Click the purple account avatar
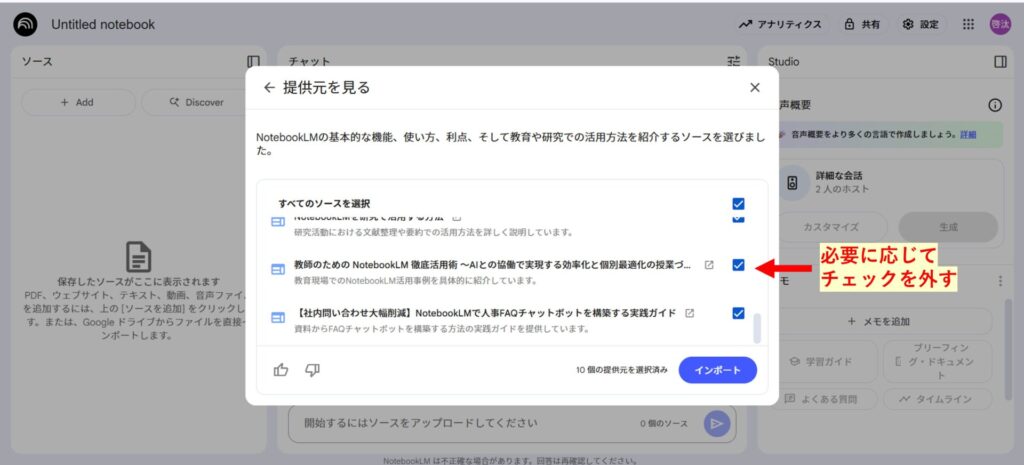1024x465 pixels. [x=999, y=24]
